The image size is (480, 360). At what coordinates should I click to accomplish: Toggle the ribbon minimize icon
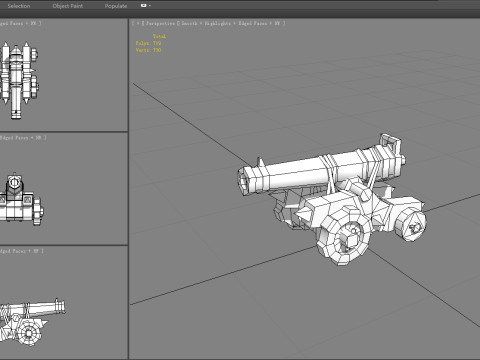pyautogui.click(x=144, y=6)
